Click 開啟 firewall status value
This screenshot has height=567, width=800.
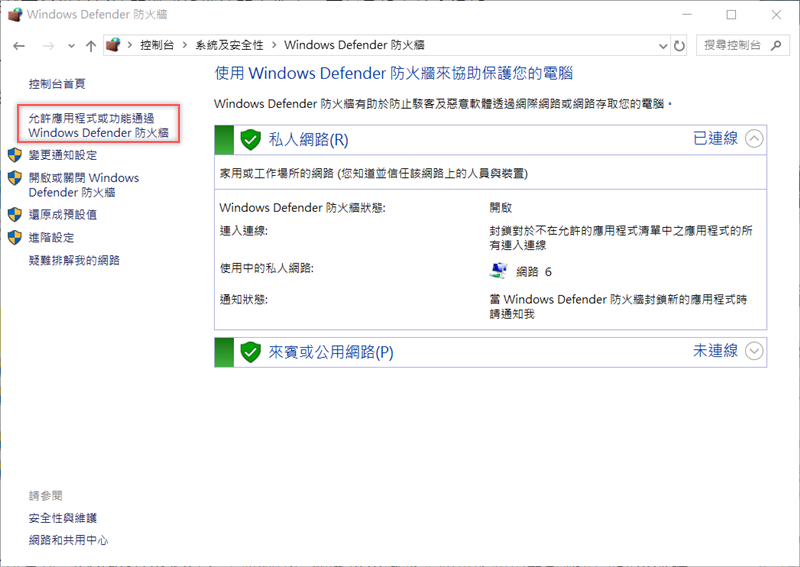pyautogui.click(x=501, y=208)
